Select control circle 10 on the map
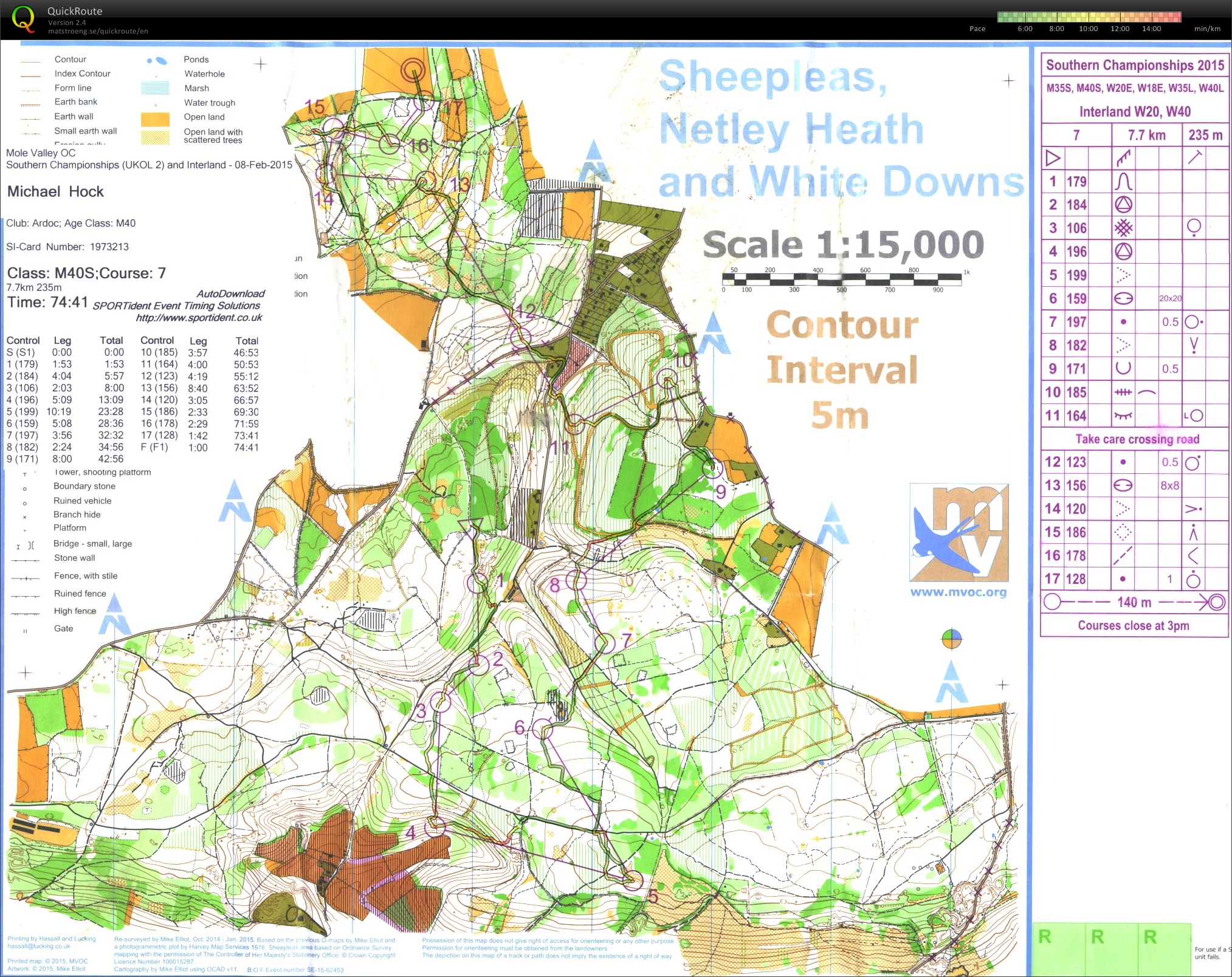The height and width of the screenshot is (977, 1232). 667,380
